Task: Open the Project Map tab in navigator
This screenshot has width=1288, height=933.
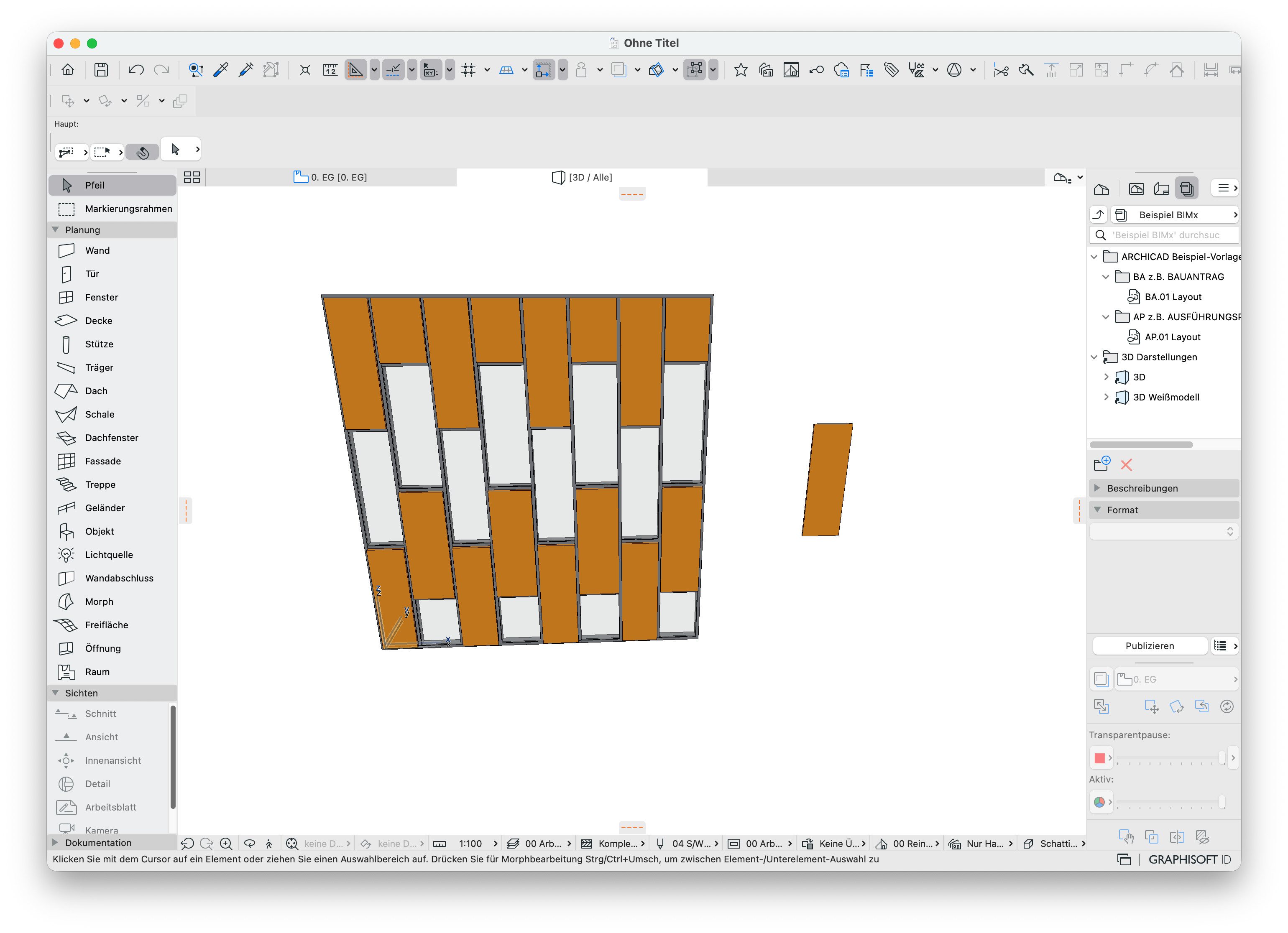Action: (1101, 189)
